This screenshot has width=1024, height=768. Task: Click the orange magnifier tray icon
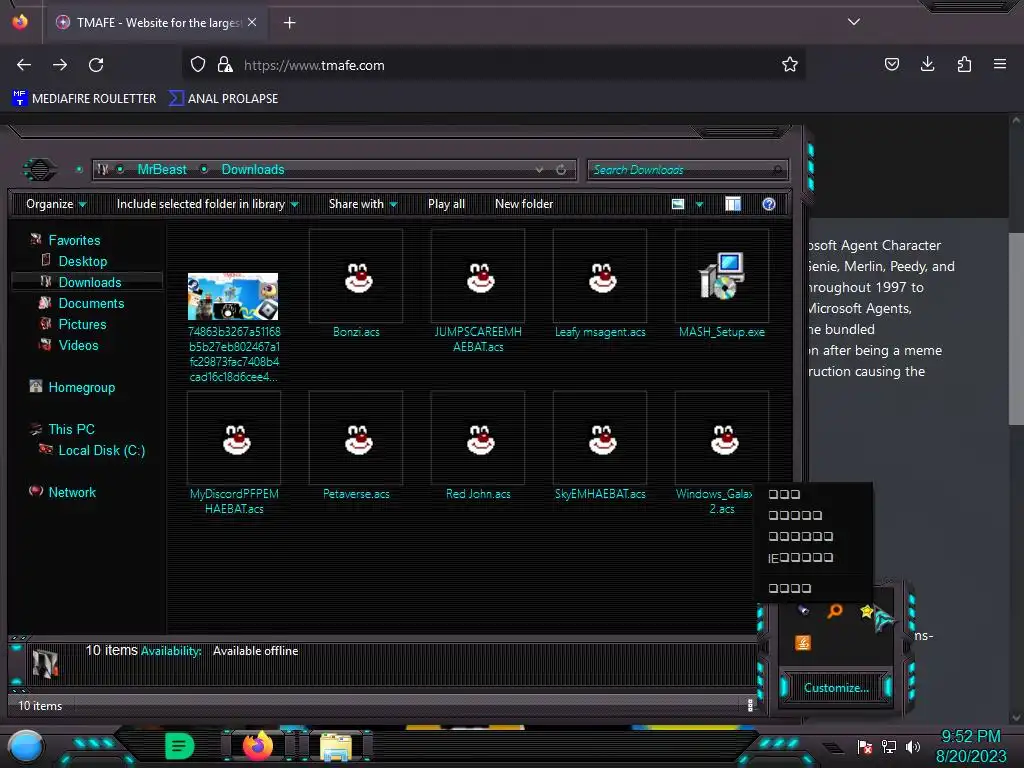[835, 611]
